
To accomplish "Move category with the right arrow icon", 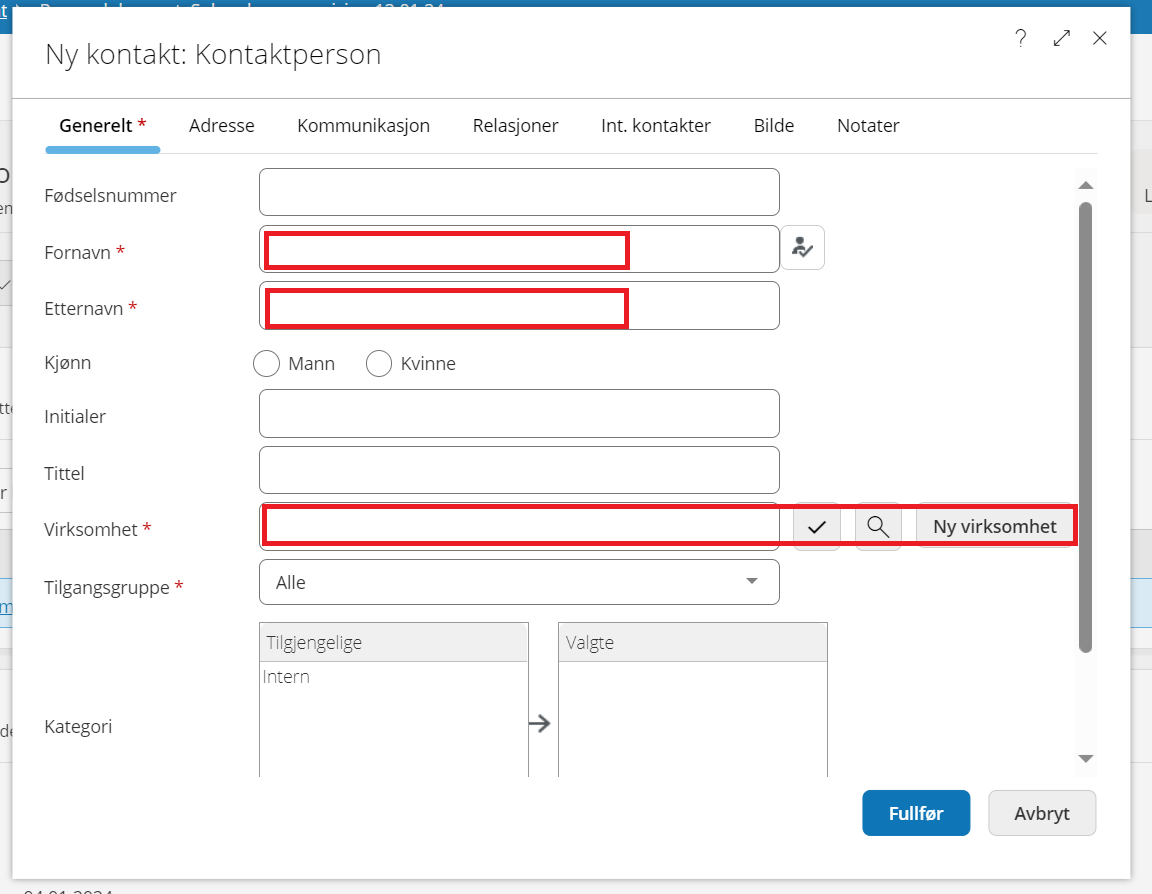I will point(540,725).
